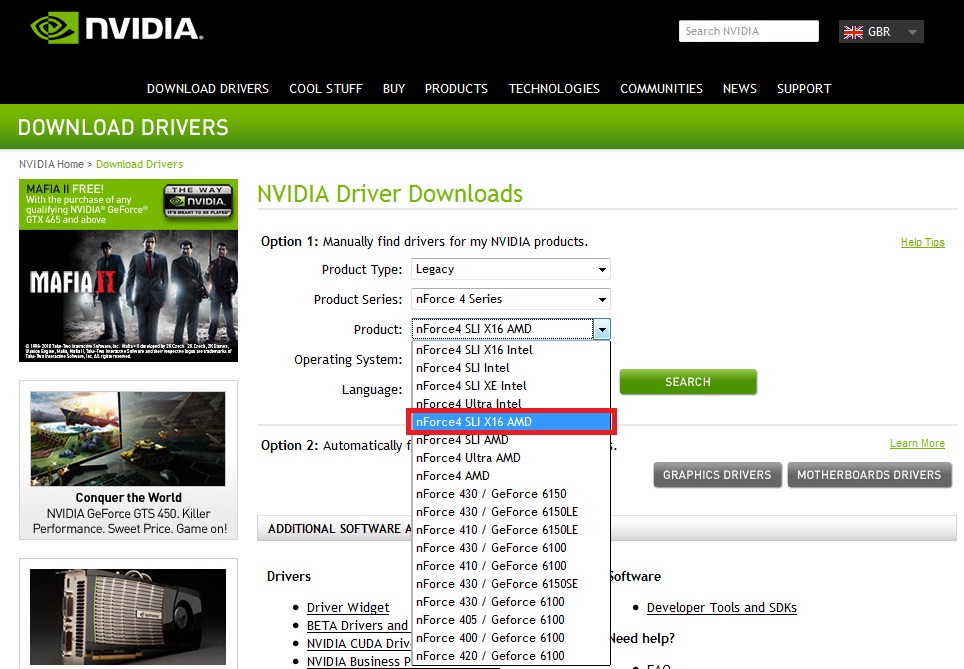Viewport: 964px width, 669px height.
Task: Open the Product Series nForce 4 dropdown
Action: pyautogui.click(x=510, y=299)
